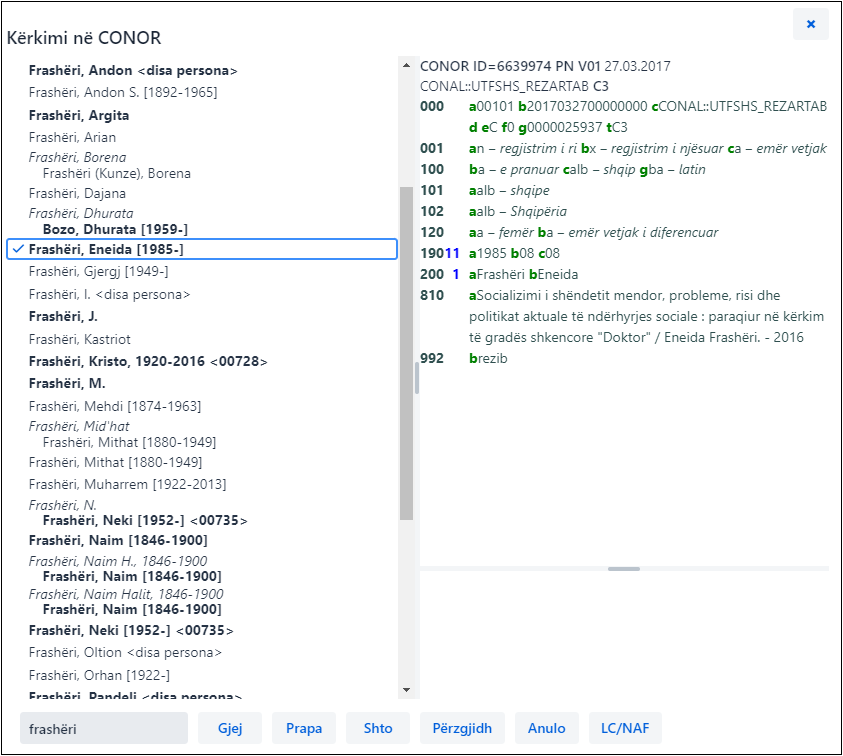Select Frashëri, M. entry

[x=67, y=383]
